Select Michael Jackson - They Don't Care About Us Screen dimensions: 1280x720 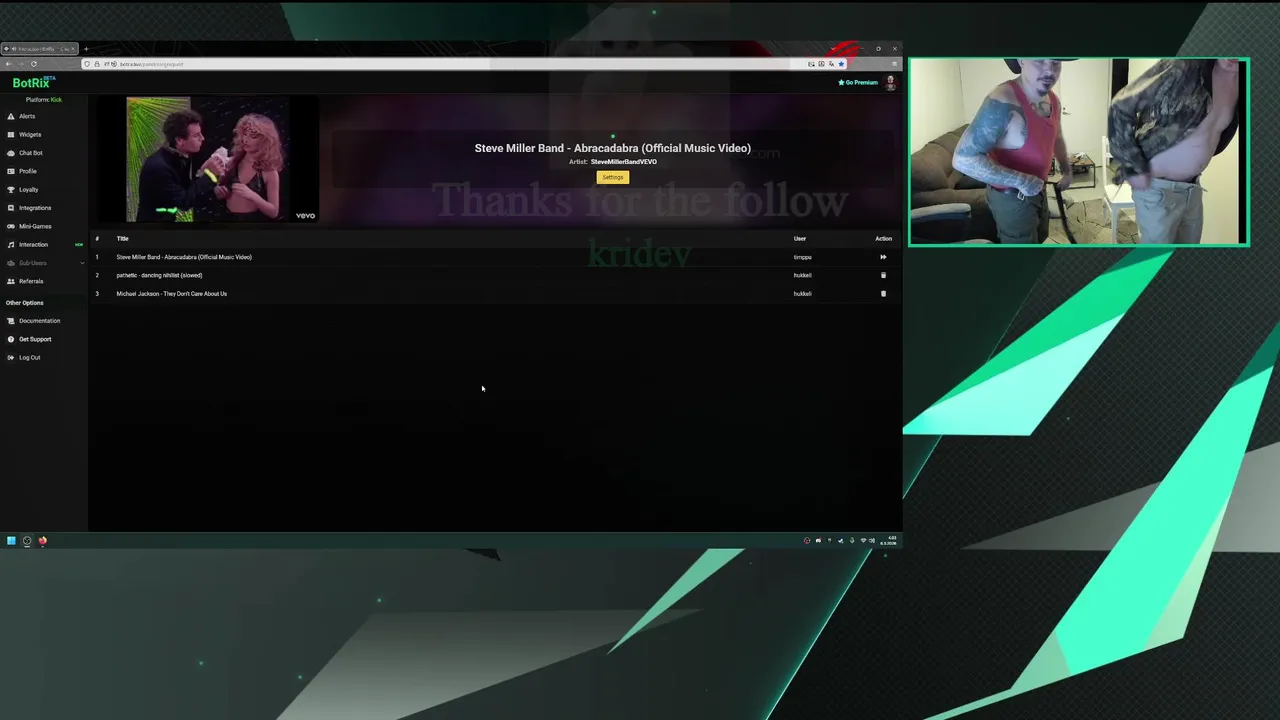tap(171, 294)
